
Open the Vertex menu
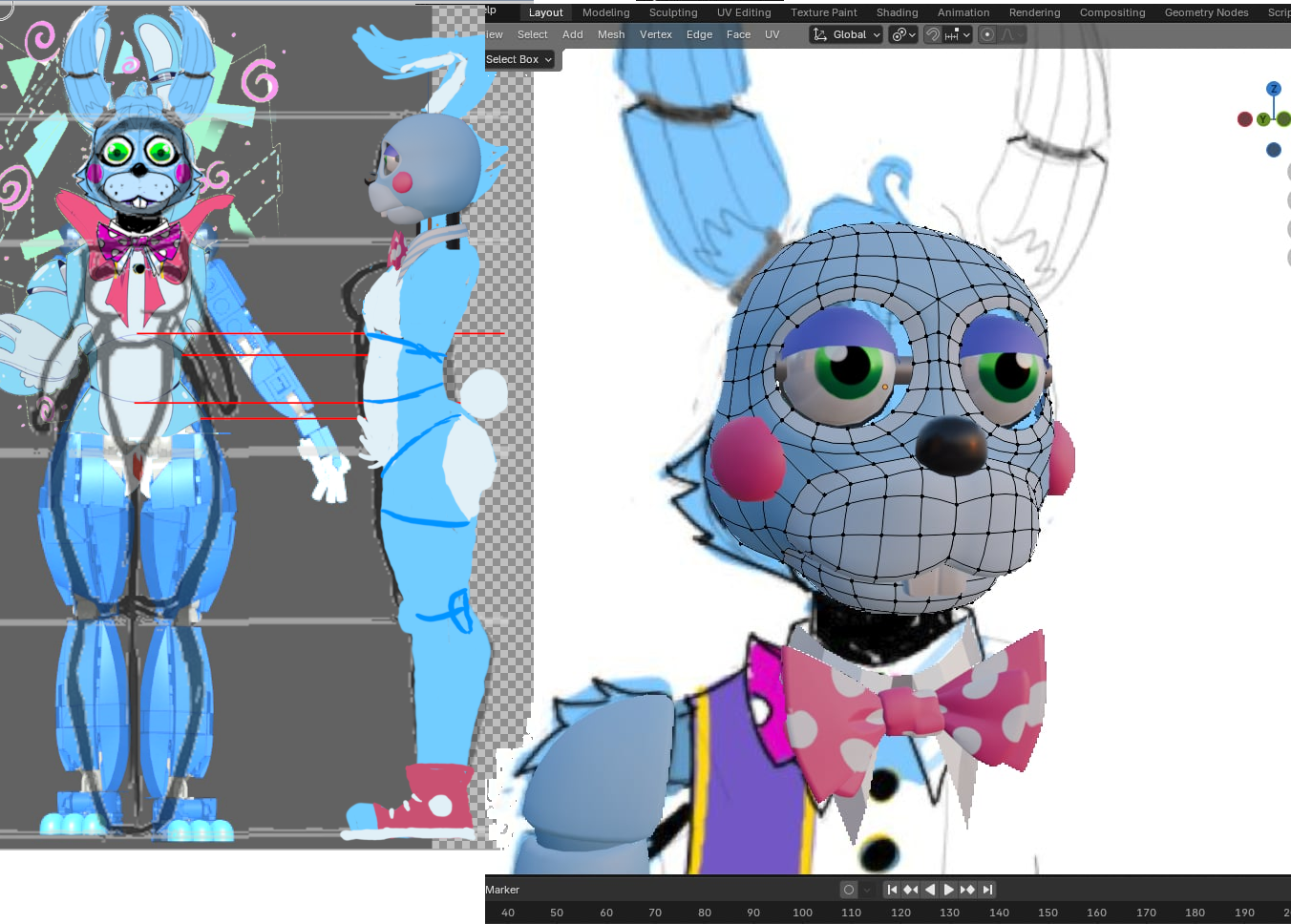point(656,34)
